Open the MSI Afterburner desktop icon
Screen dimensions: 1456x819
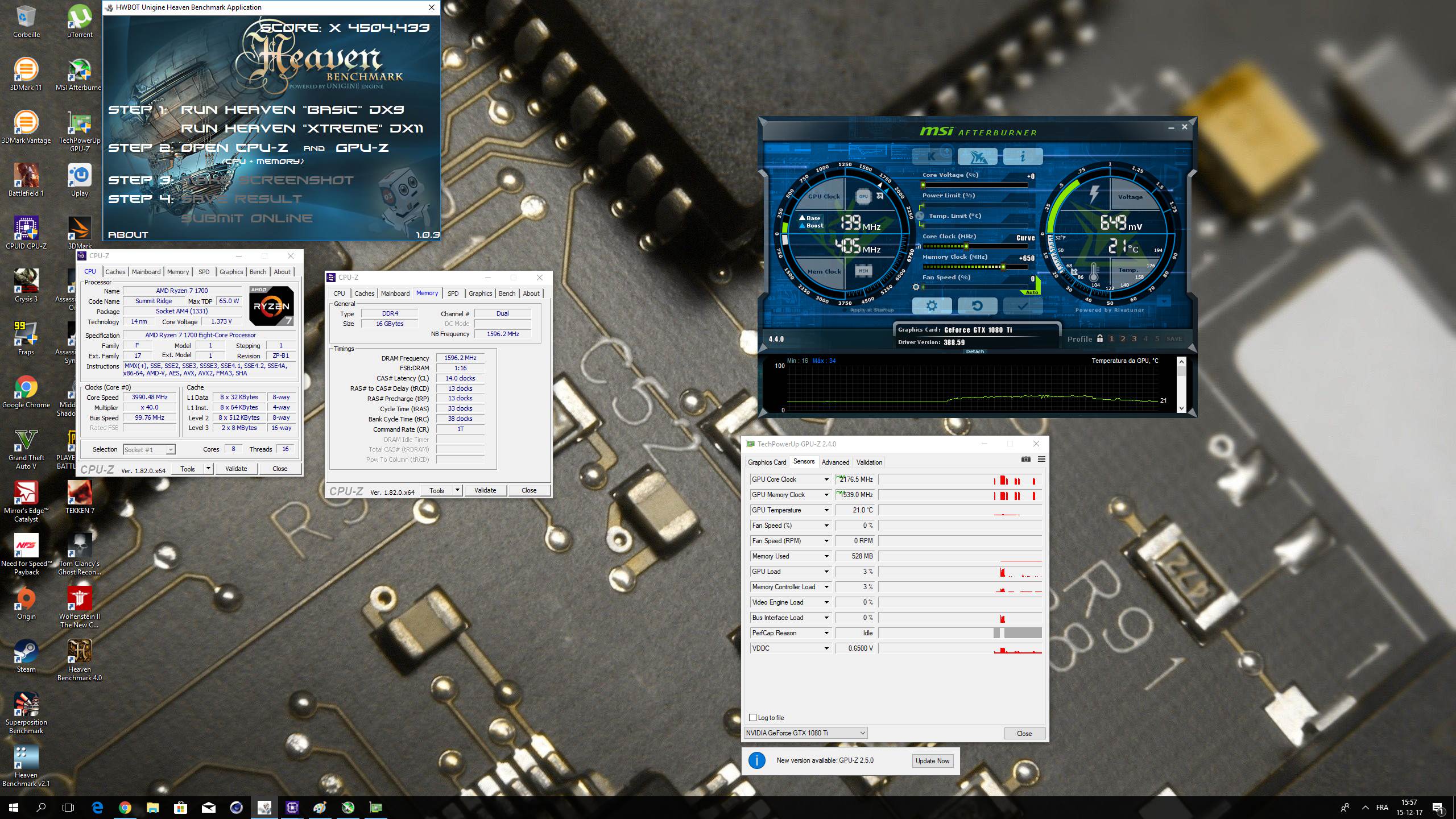79,76
